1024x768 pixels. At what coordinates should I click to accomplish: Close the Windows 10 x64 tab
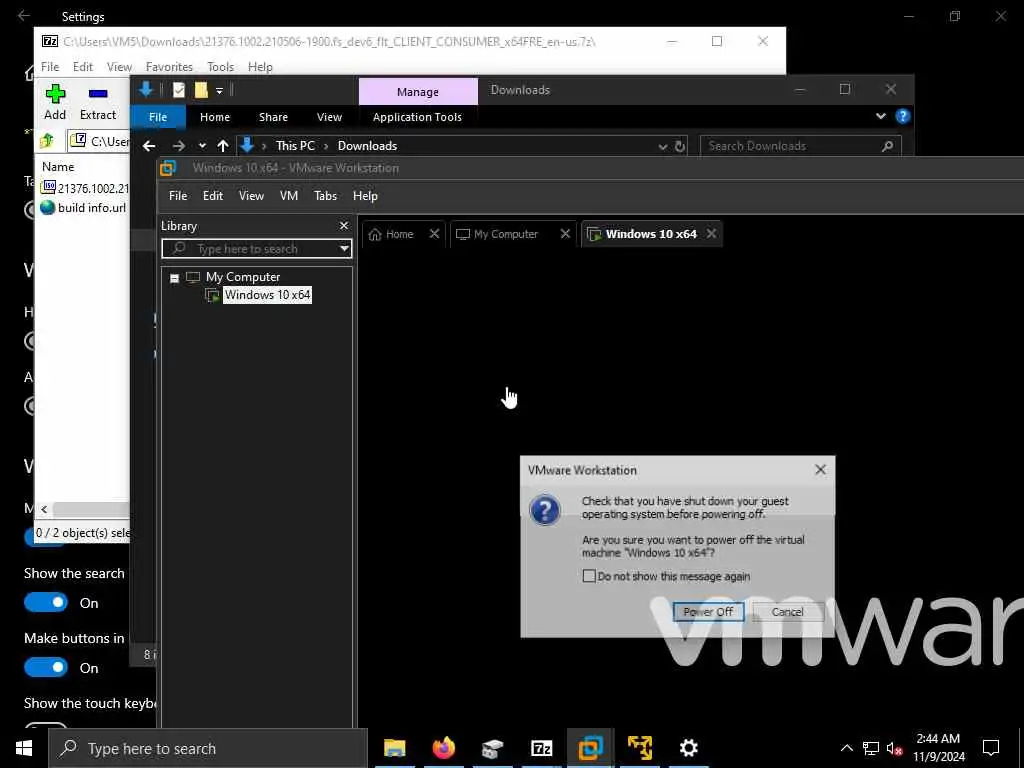(x=711, y=234)
